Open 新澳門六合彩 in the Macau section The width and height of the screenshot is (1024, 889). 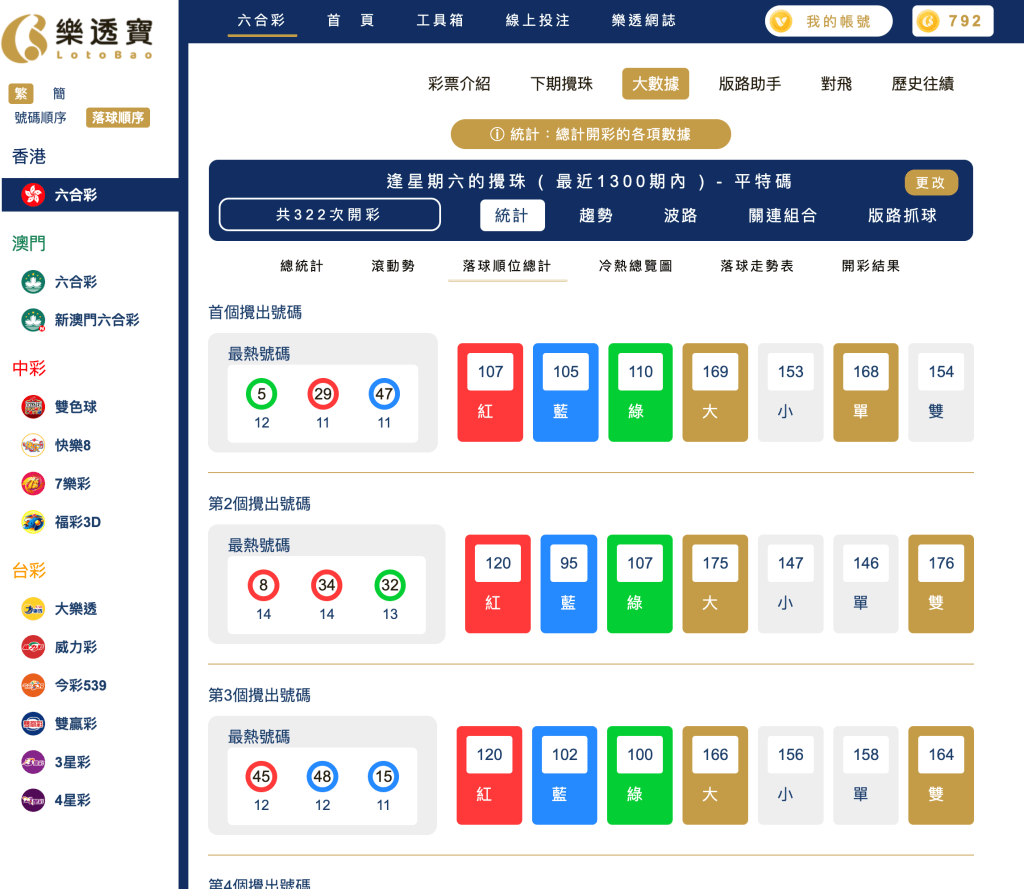(x=80, y=320)
